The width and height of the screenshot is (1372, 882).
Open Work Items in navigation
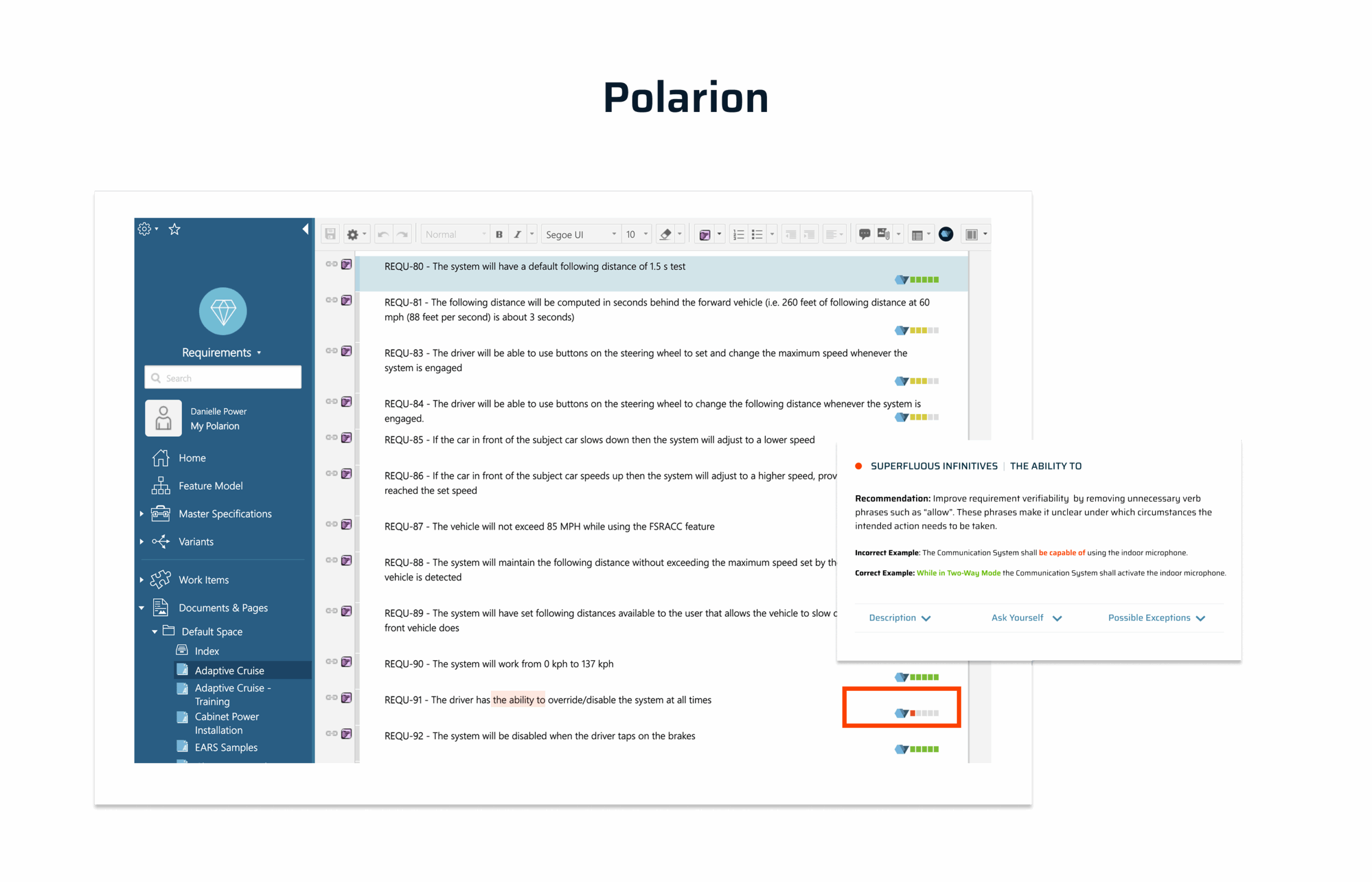click(x=203, y=580)
